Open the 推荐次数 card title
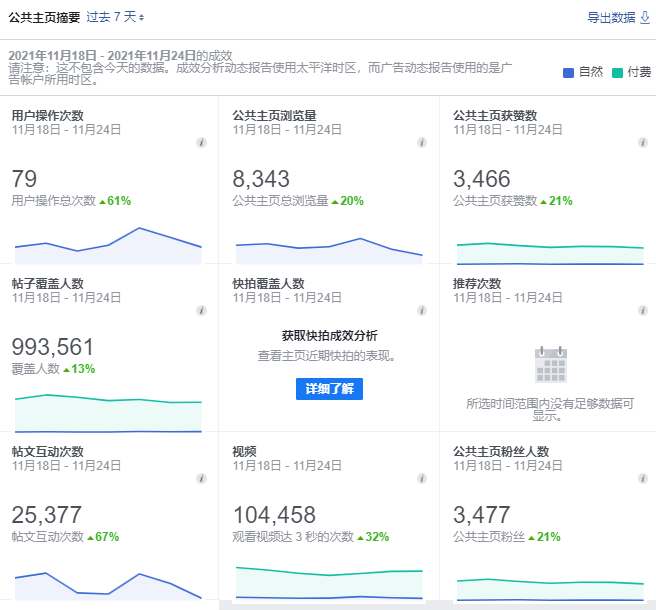656x610 pixels. (x=477, y=283)
